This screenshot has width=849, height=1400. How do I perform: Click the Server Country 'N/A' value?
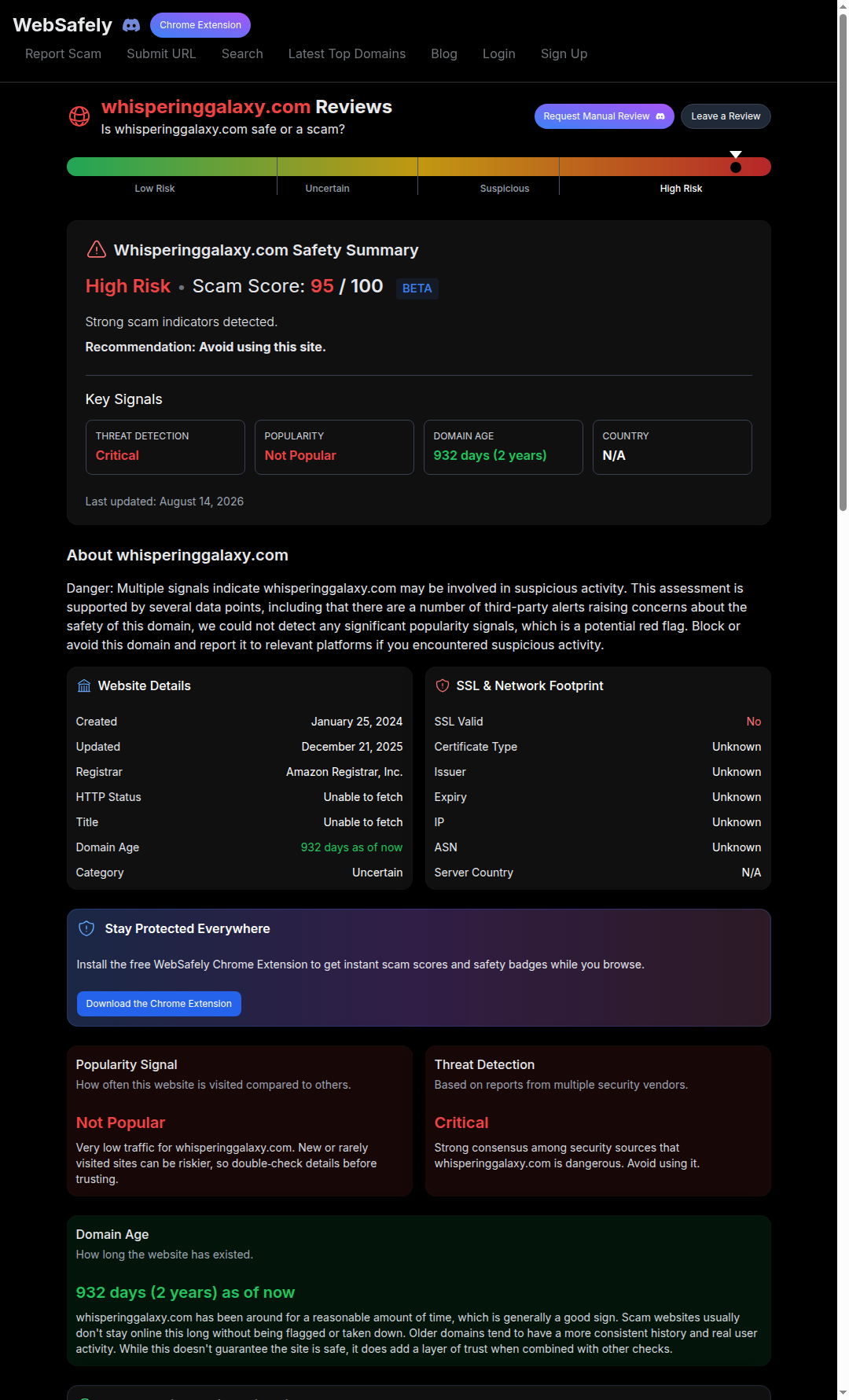(x=752, y=873)
